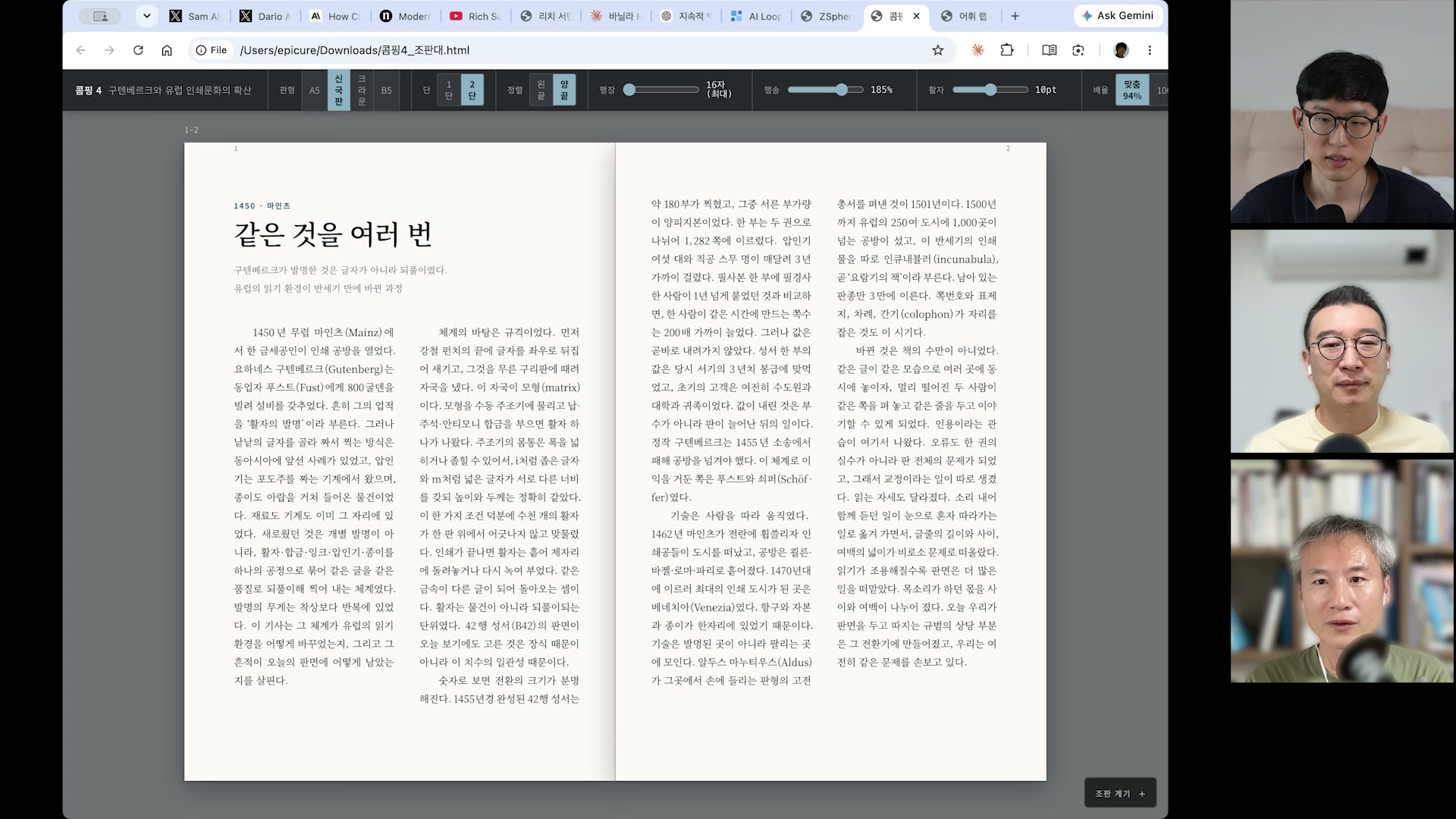Click the bottom participant's video thumbnail
The width and height of the screenshot is (1456, 819).
pos(1341,572)
